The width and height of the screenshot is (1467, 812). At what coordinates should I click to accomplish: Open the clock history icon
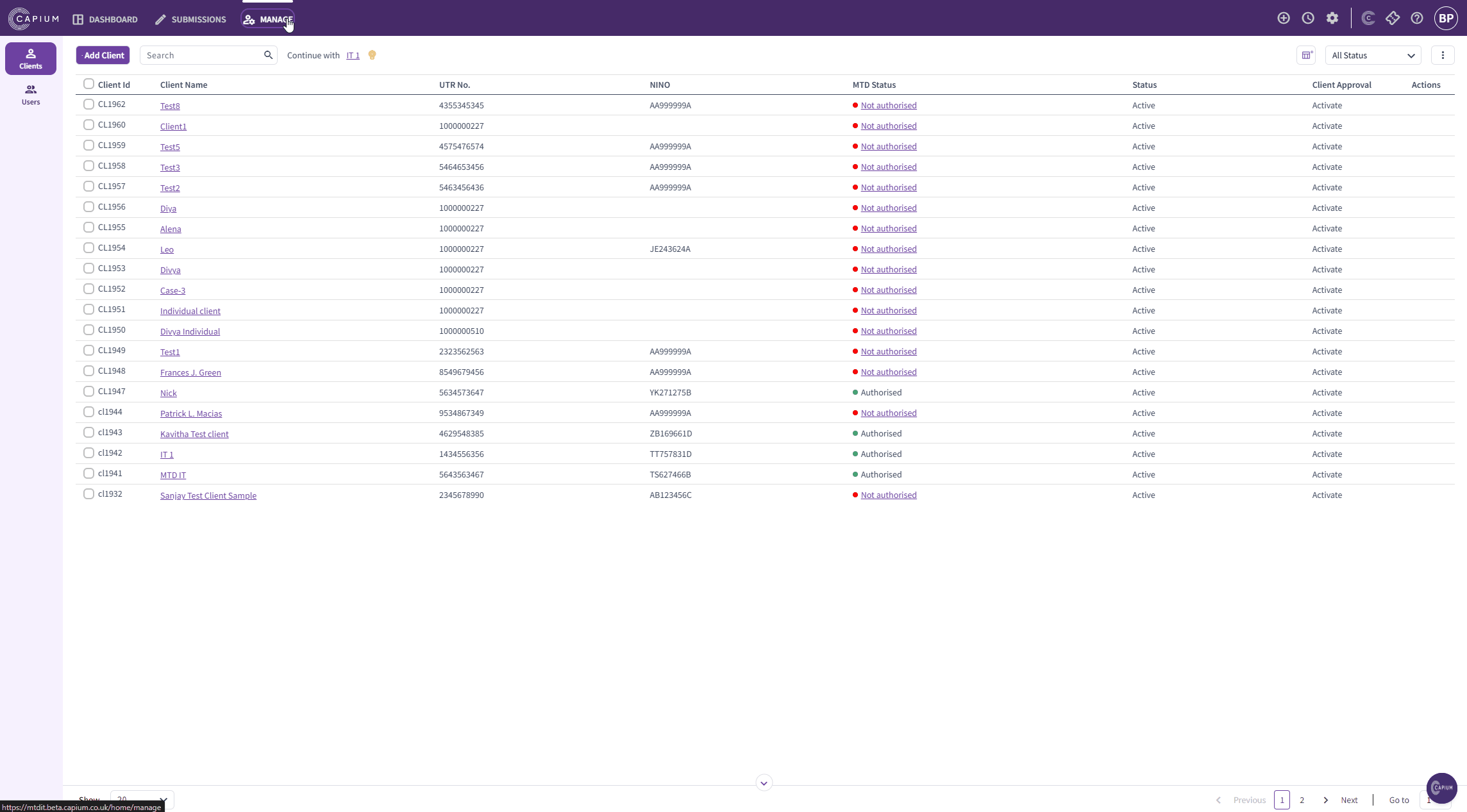pos(1308,19)
